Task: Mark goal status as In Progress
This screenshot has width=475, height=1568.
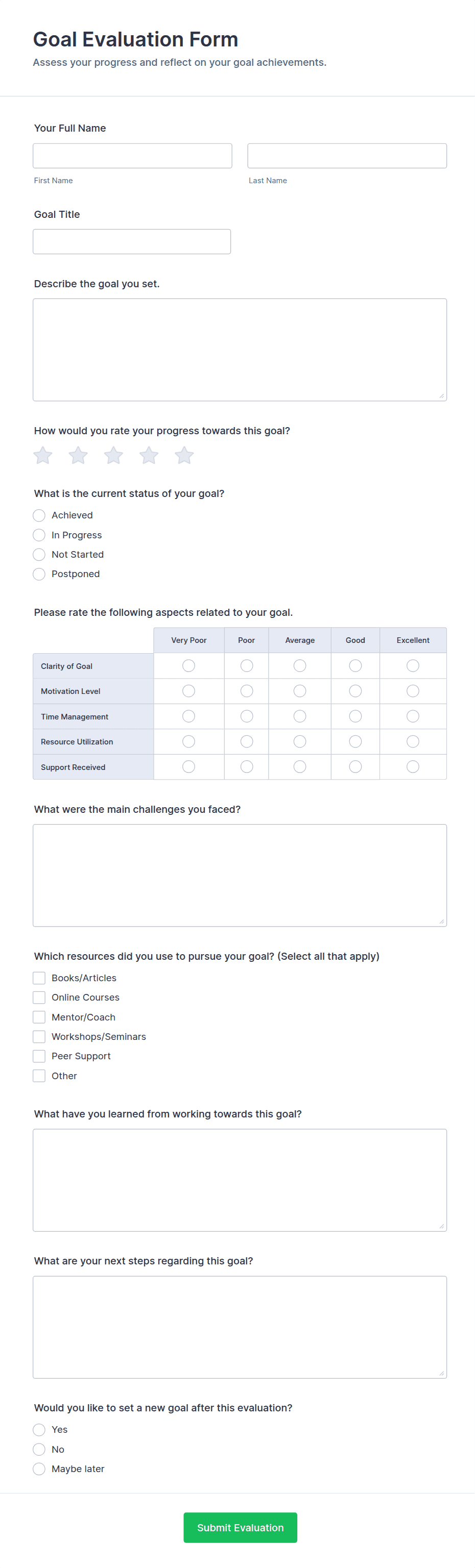Action: 39,535
